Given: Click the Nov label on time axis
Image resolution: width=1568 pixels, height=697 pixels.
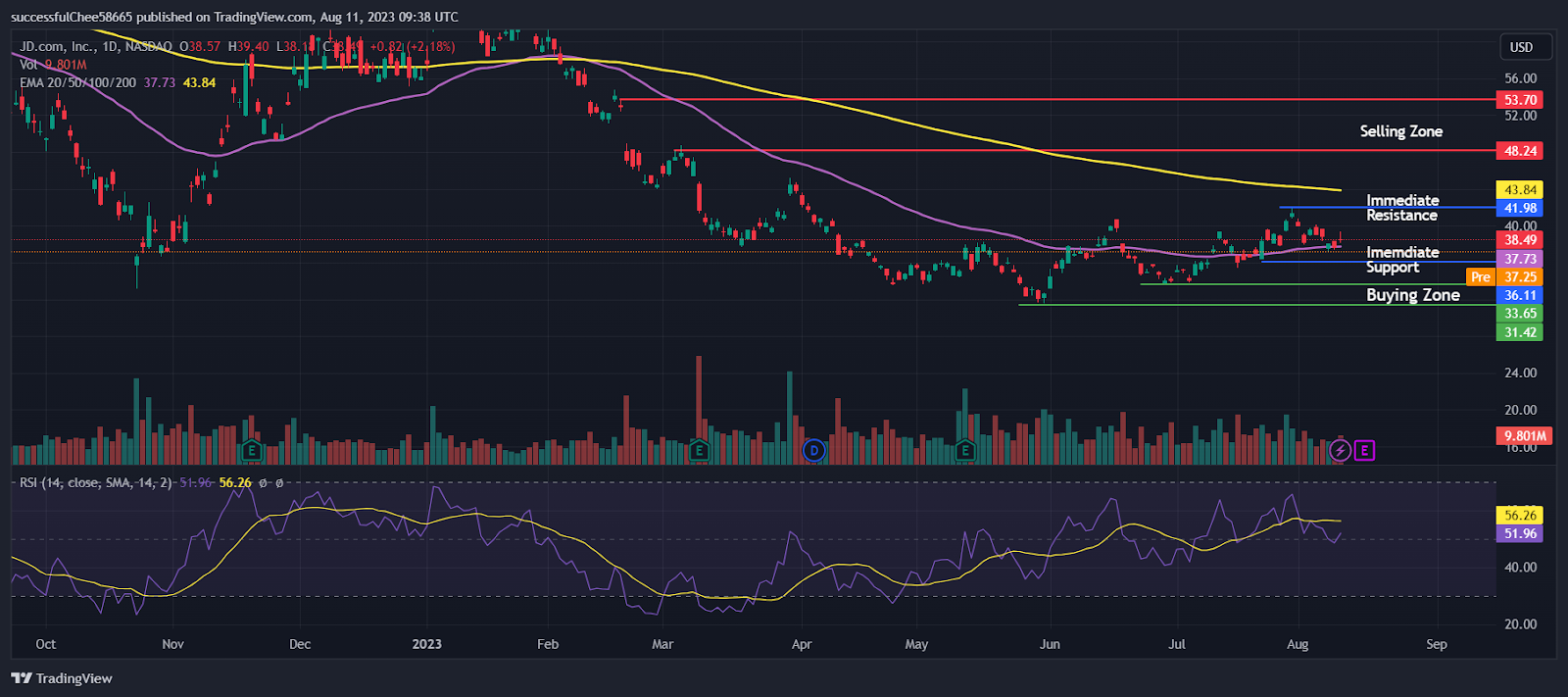Looking at the screenshot, I should click(x=172, y=644).
